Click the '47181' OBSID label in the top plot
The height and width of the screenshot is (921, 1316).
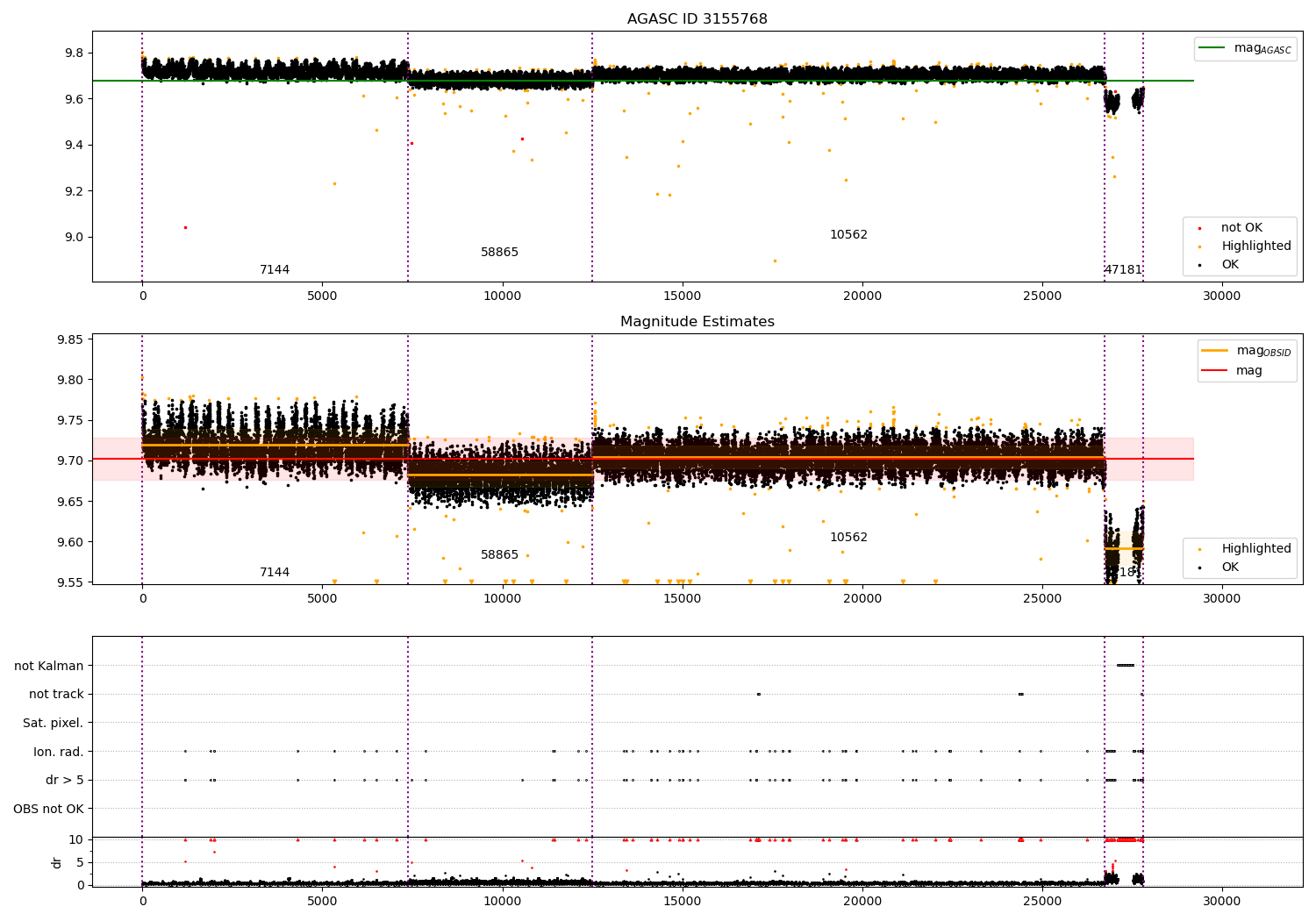(1123, 270)
